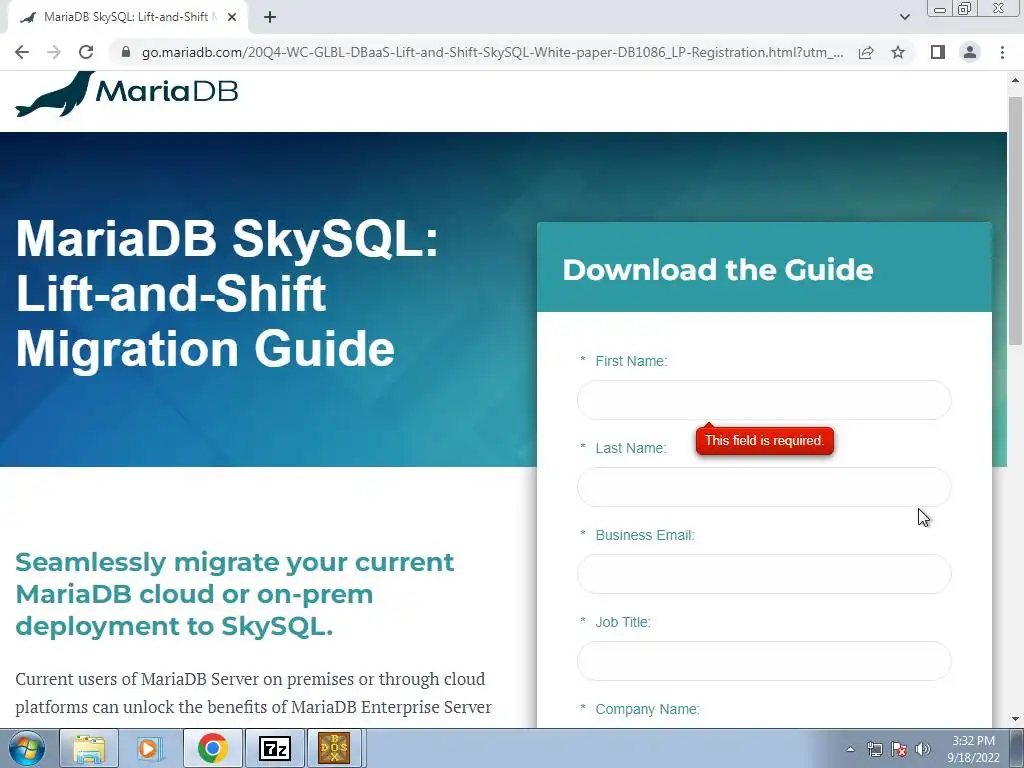The height and width of the screenshot is (768, 1024).
Task: Close the MariaDB SkySQL tab
Action: (232, 17)
